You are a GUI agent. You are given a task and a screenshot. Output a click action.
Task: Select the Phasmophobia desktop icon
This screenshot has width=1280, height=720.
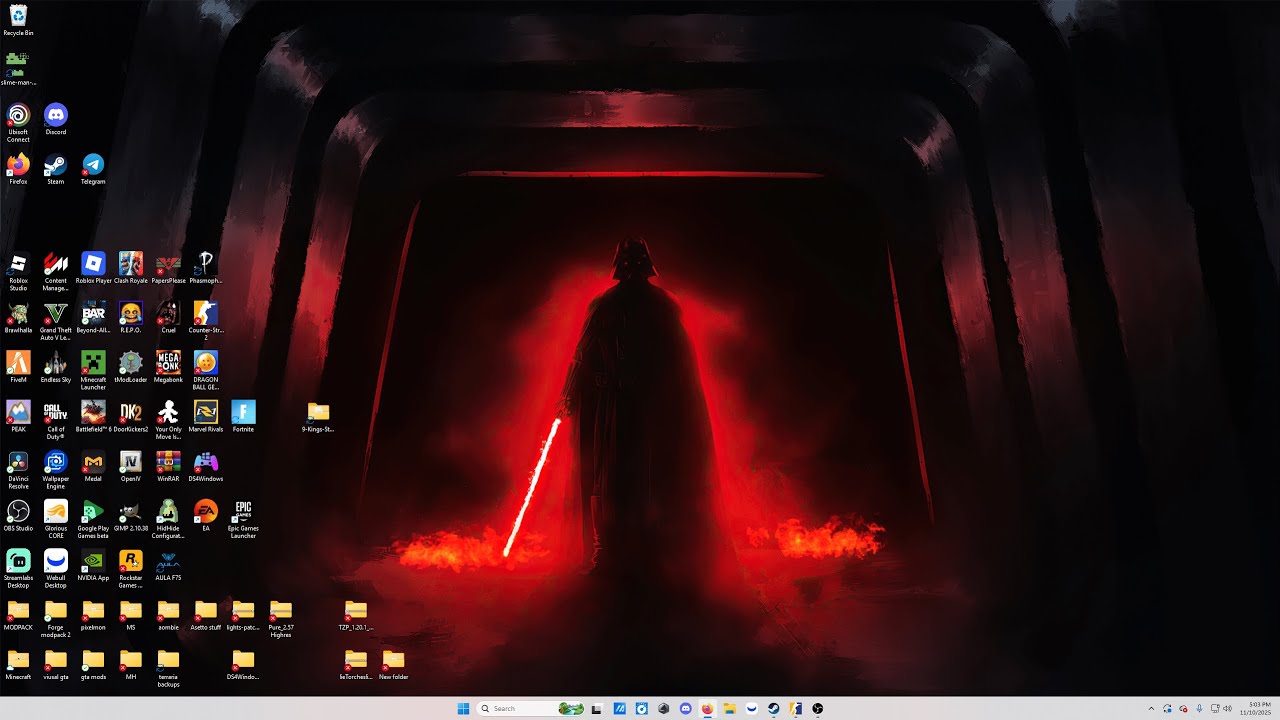point(206,268)
